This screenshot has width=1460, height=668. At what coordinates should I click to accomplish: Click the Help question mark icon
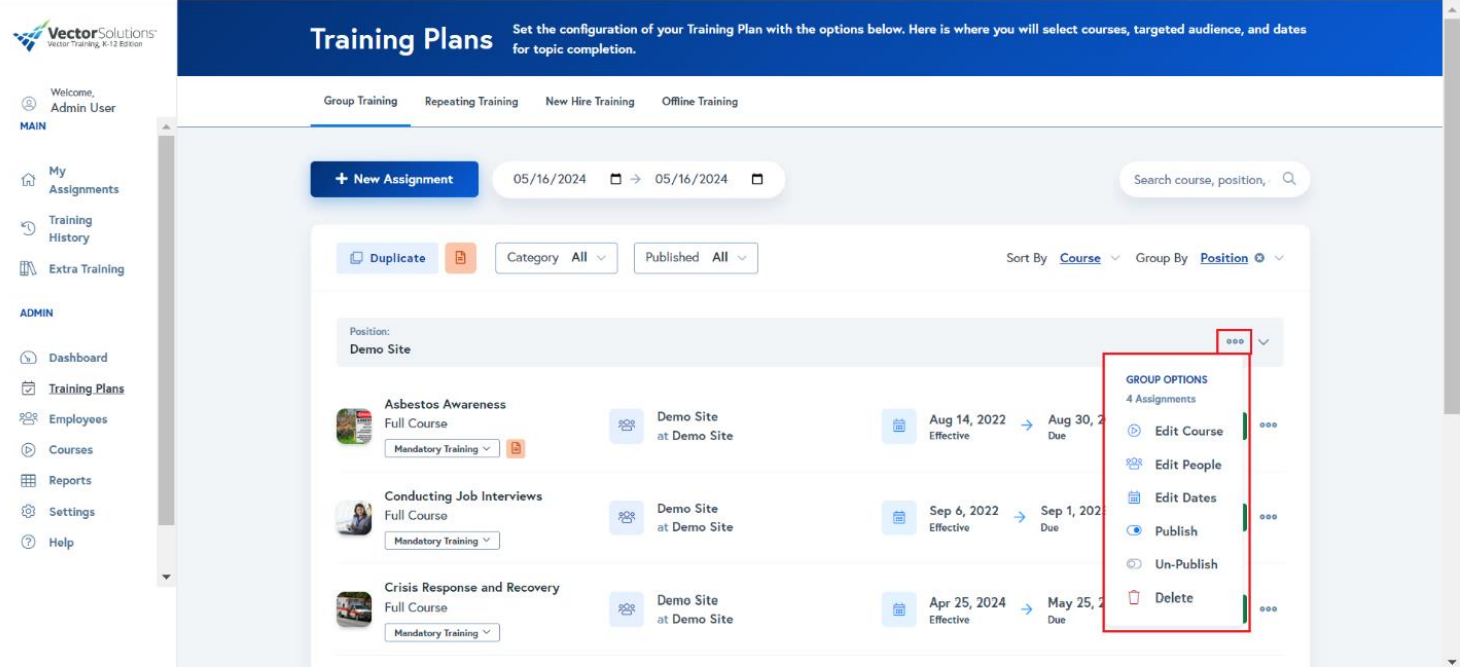click(x=62, y=542)
